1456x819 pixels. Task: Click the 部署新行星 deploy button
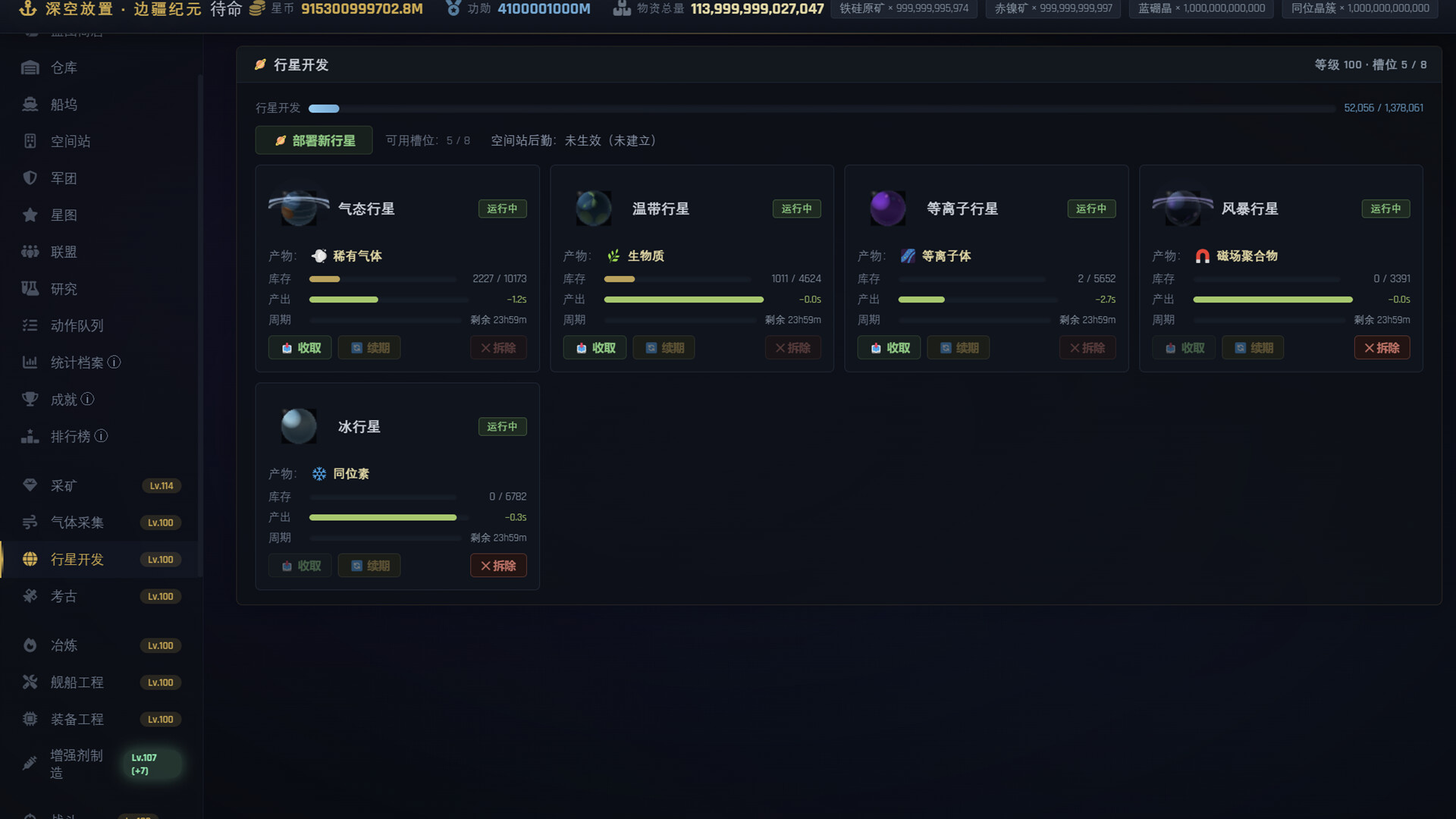click(x=314, y=140)
